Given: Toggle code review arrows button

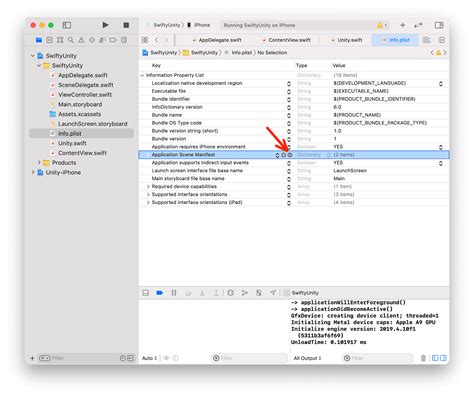Looking at the screenshot, I should point(418,25).
